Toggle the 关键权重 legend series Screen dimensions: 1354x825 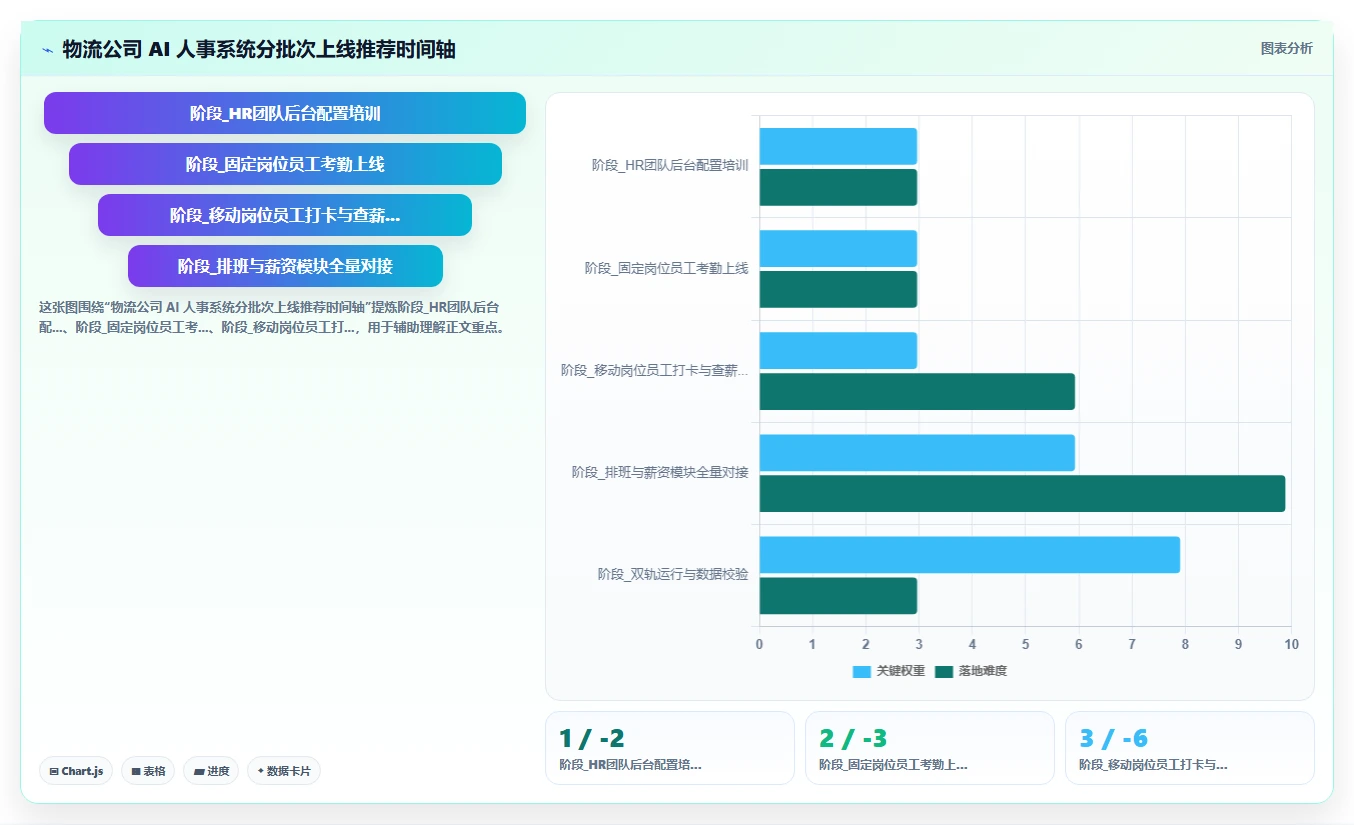(x=889, y=671)
